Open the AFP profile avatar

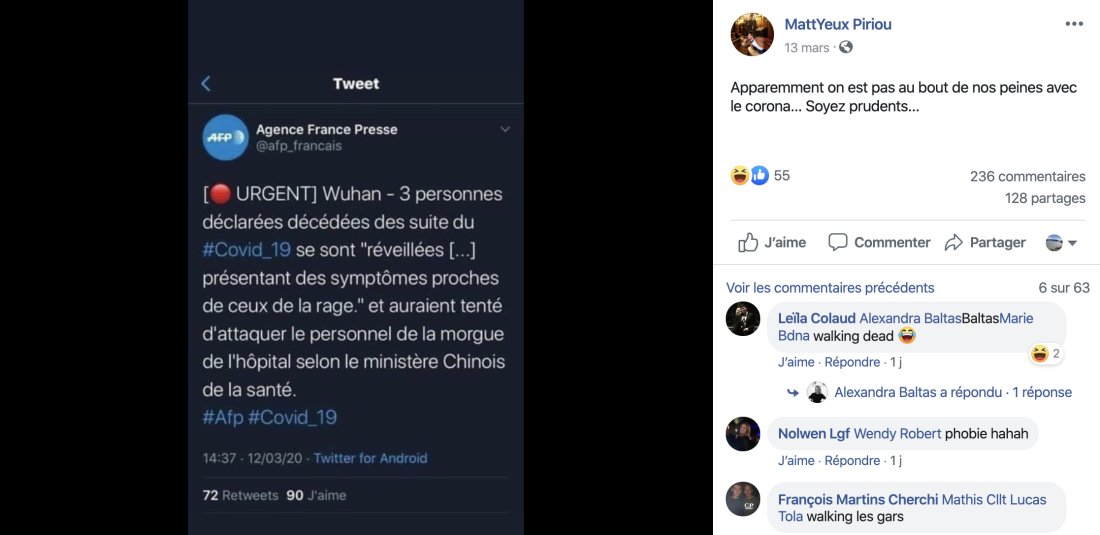pos(225,137)
